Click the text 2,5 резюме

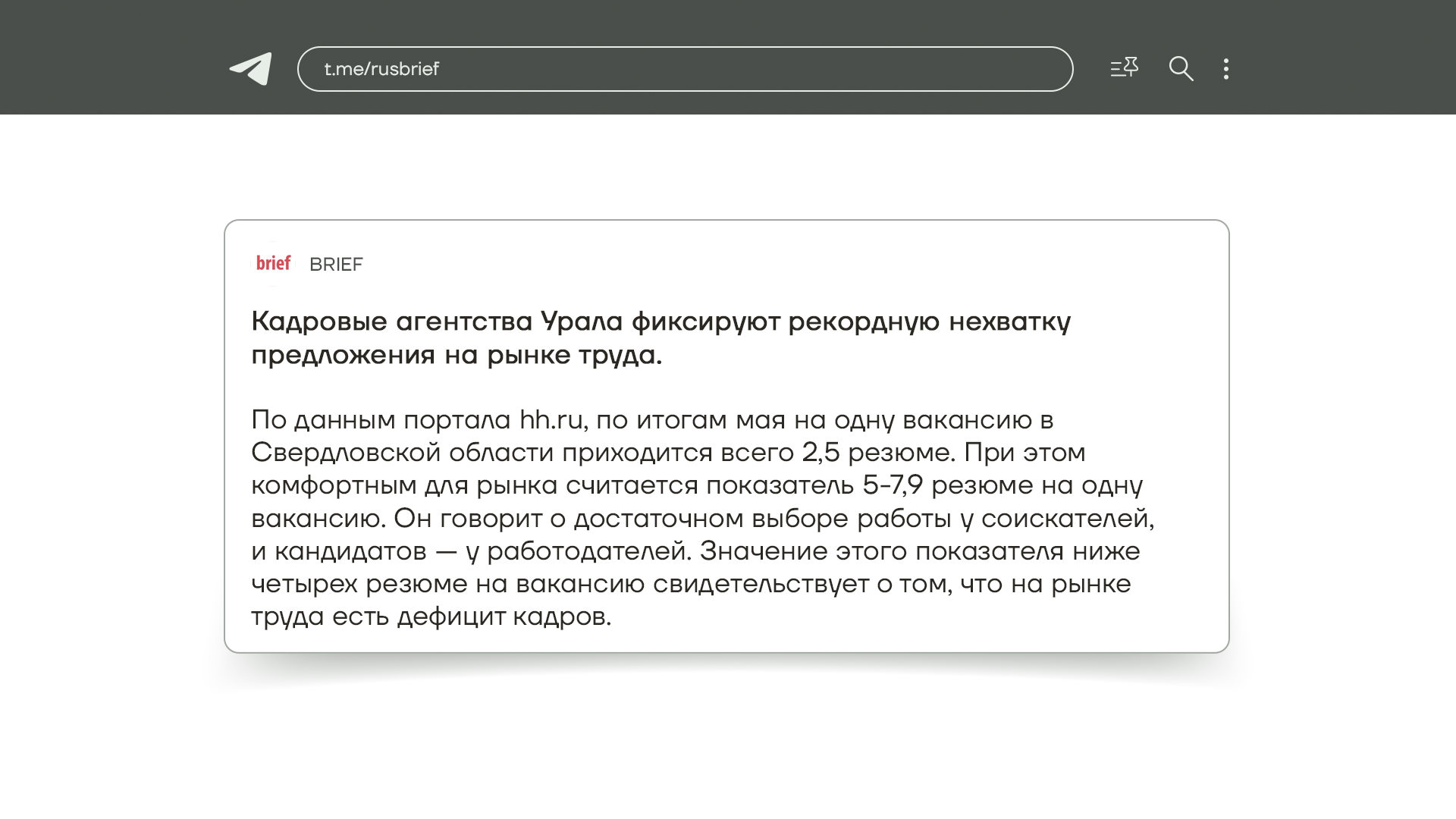pyautogui.click(x=876, y=453)
